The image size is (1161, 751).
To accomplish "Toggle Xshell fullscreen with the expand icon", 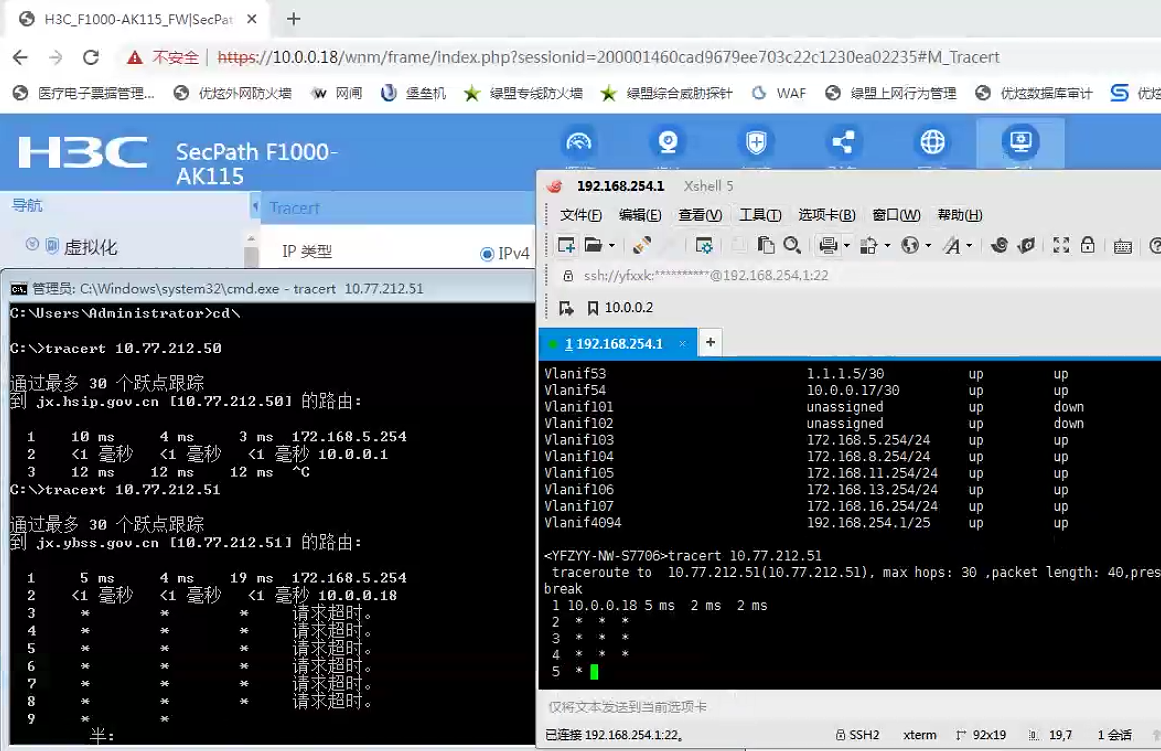I will [1061, 245].
